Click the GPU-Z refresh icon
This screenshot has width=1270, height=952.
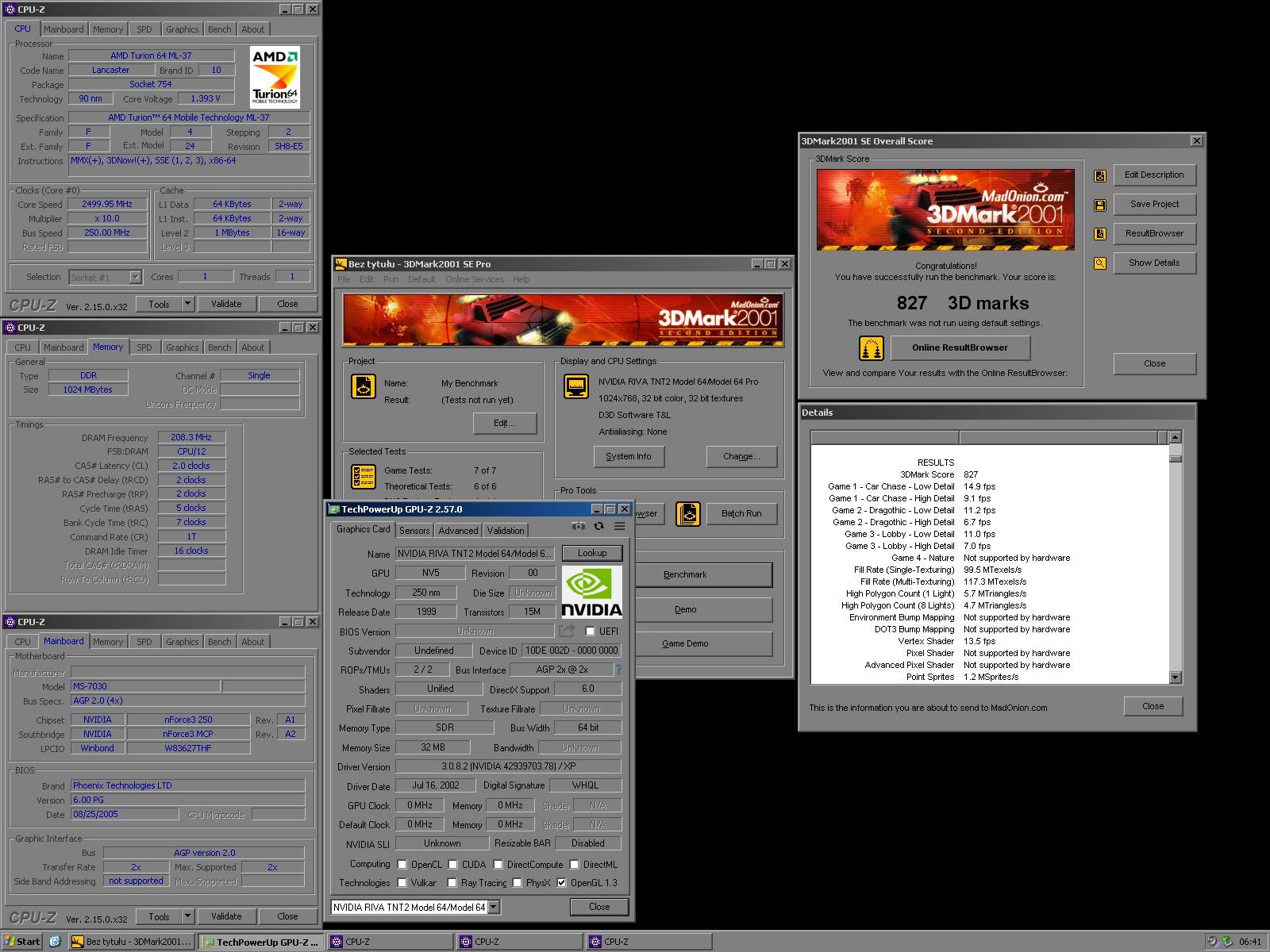click(599, 527)
